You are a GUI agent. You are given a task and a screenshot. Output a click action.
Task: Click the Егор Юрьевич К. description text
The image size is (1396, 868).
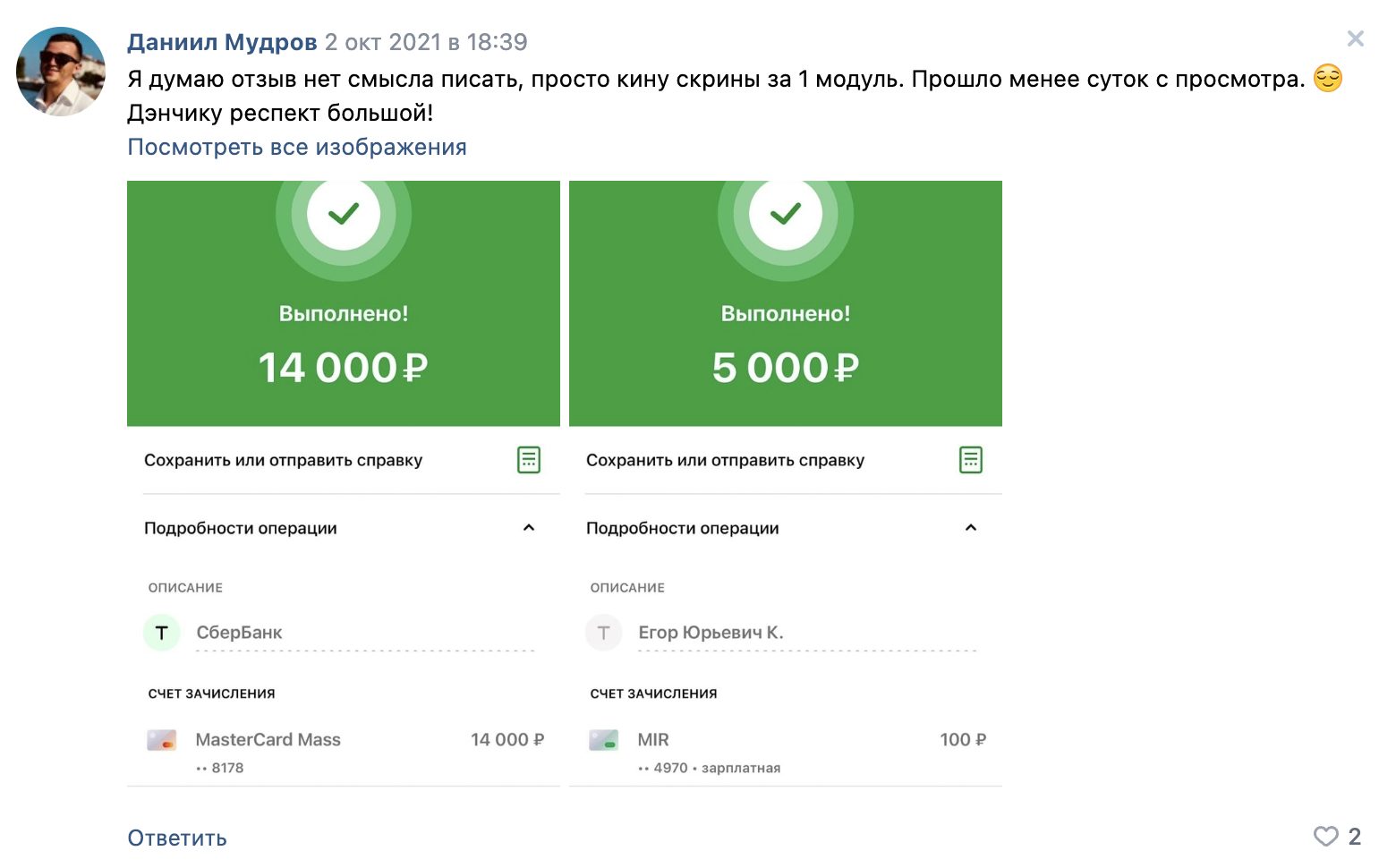coord(711,633)
